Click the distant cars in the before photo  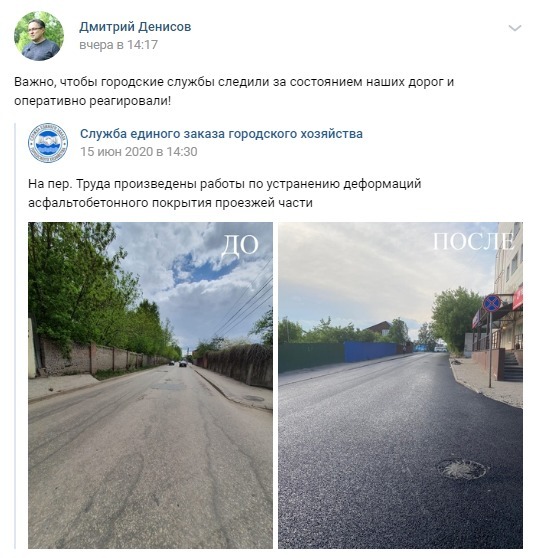point(179,363)
